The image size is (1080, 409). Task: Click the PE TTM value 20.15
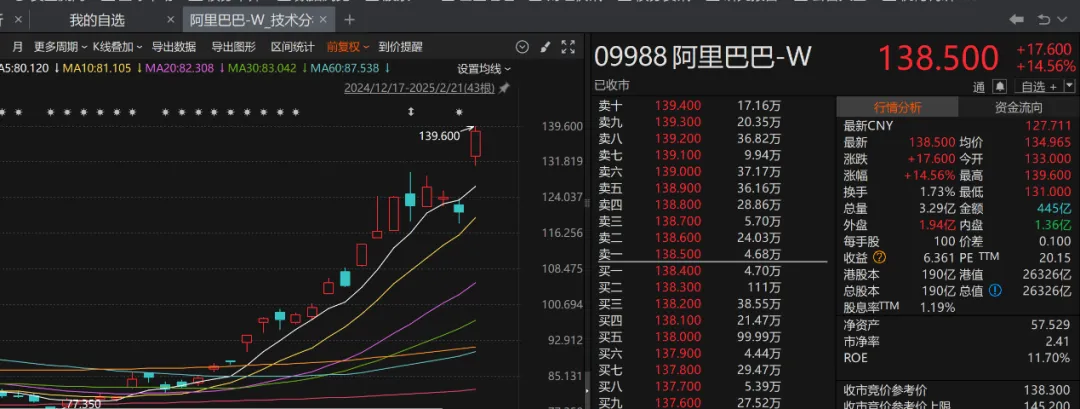click(x=1057, y=258)
